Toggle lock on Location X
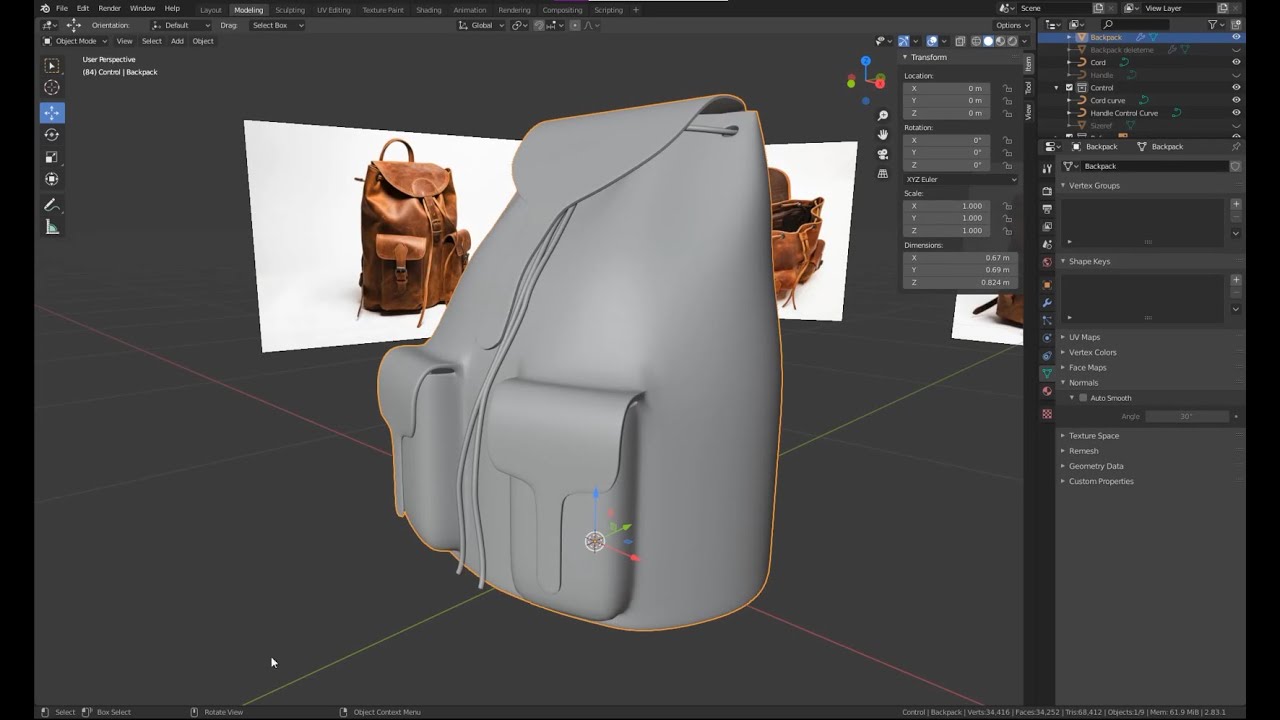The height and width of the screenshot is (720, 1280). click(1007, 88)
